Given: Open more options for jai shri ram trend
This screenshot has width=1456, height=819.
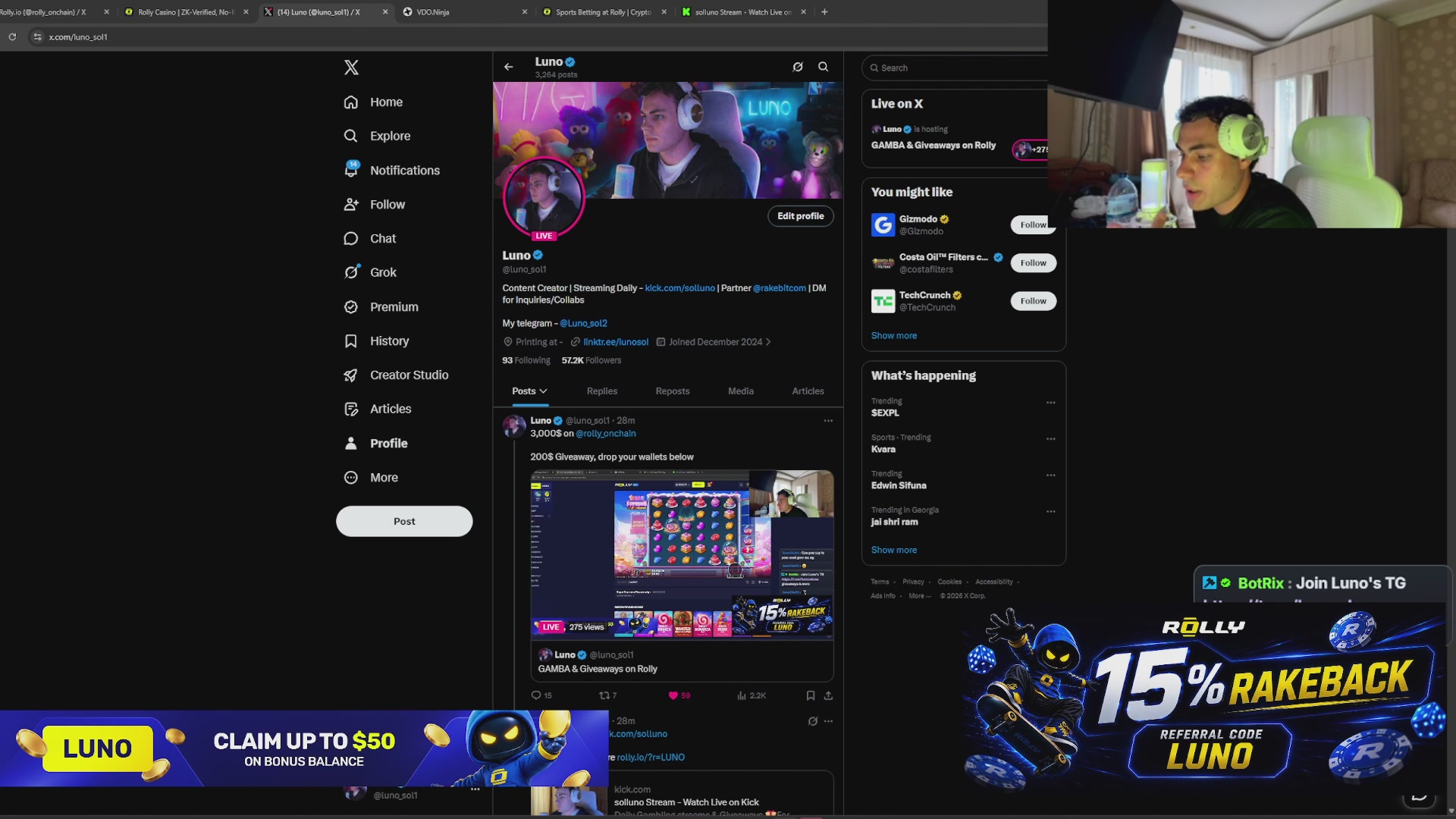Looking at the screenshot, I should pos(1051,512).
